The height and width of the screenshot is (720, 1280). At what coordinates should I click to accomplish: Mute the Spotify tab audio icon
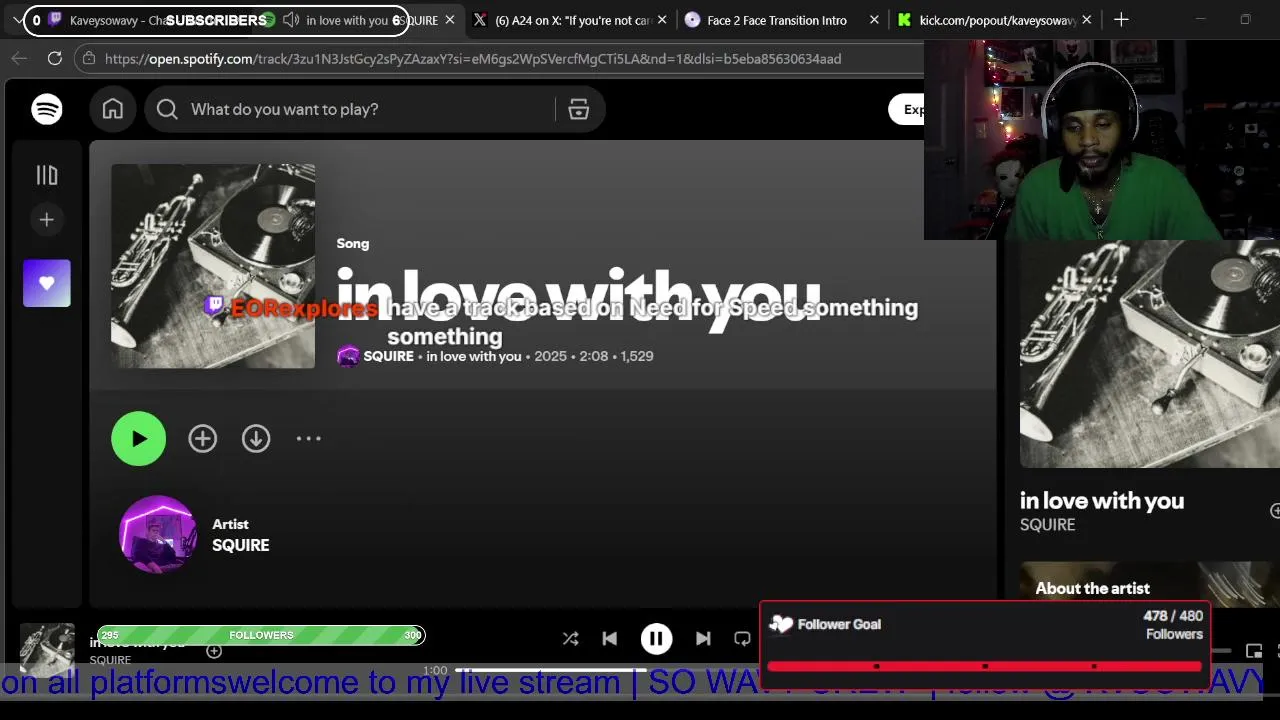291,20
